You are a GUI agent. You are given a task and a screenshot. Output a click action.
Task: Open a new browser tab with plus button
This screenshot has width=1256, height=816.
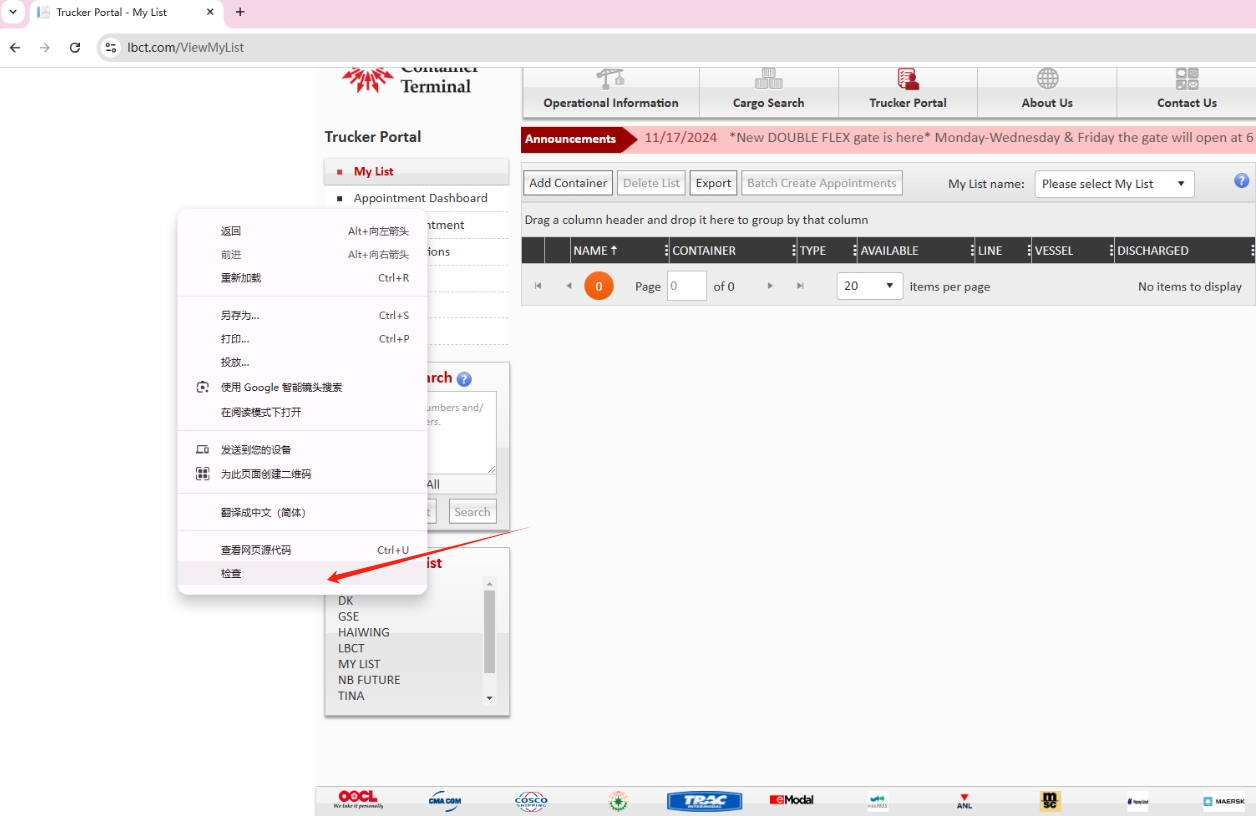240,12
